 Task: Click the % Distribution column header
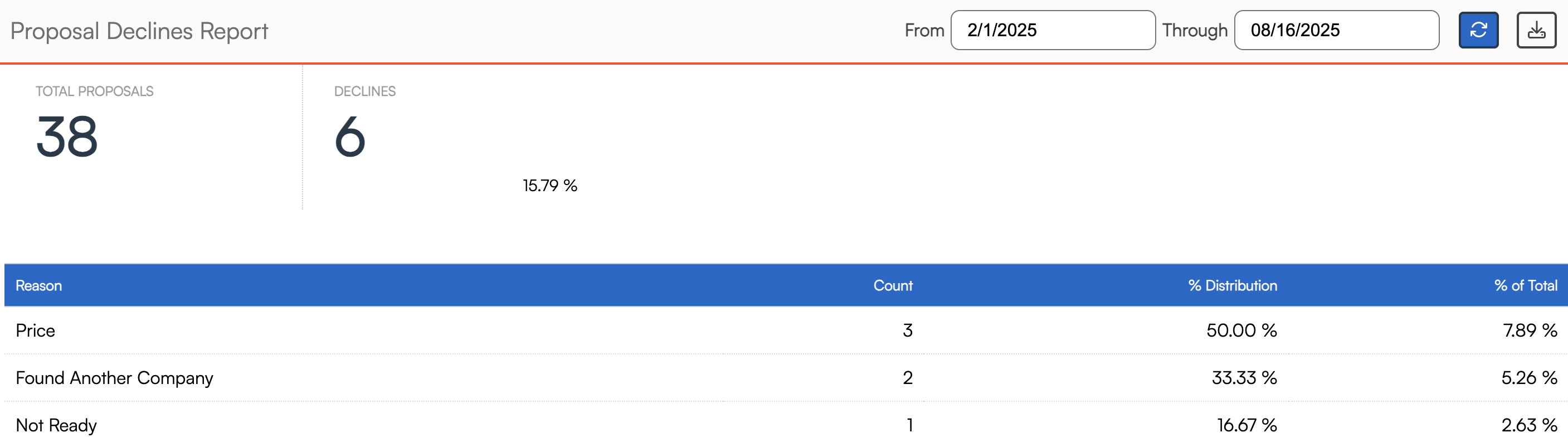point(1232,285)
